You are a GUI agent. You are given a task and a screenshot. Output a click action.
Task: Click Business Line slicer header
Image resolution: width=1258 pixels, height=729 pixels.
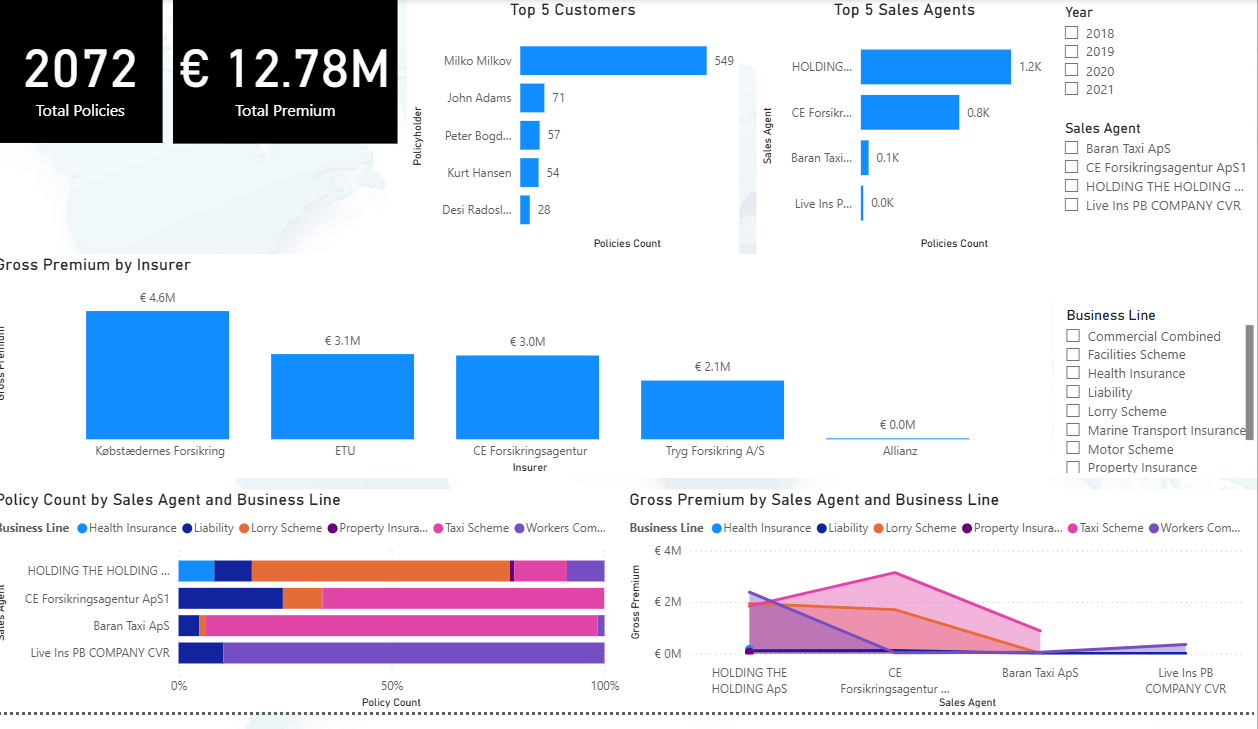1111,315
